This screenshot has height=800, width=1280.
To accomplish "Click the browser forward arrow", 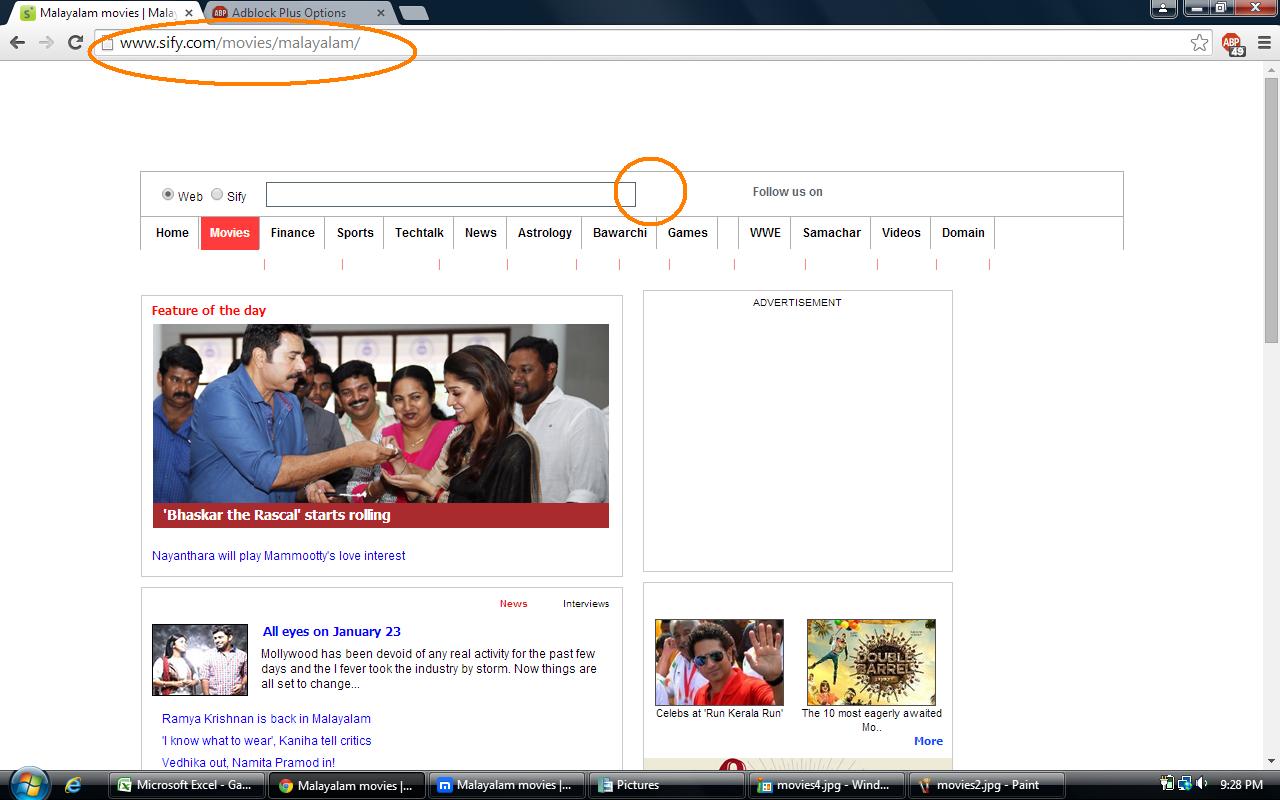I will pyautogui.click(x=46, y=42).
